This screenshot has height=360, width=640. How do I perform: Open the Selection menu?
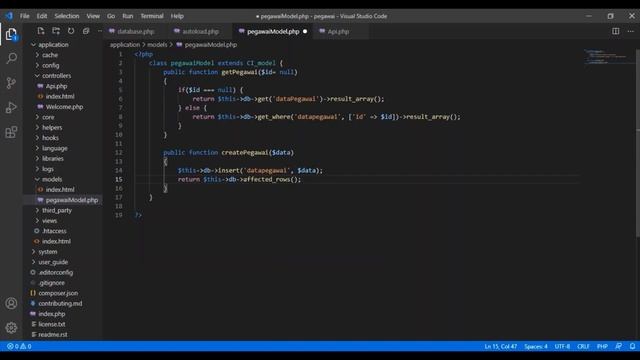(67, 16)
